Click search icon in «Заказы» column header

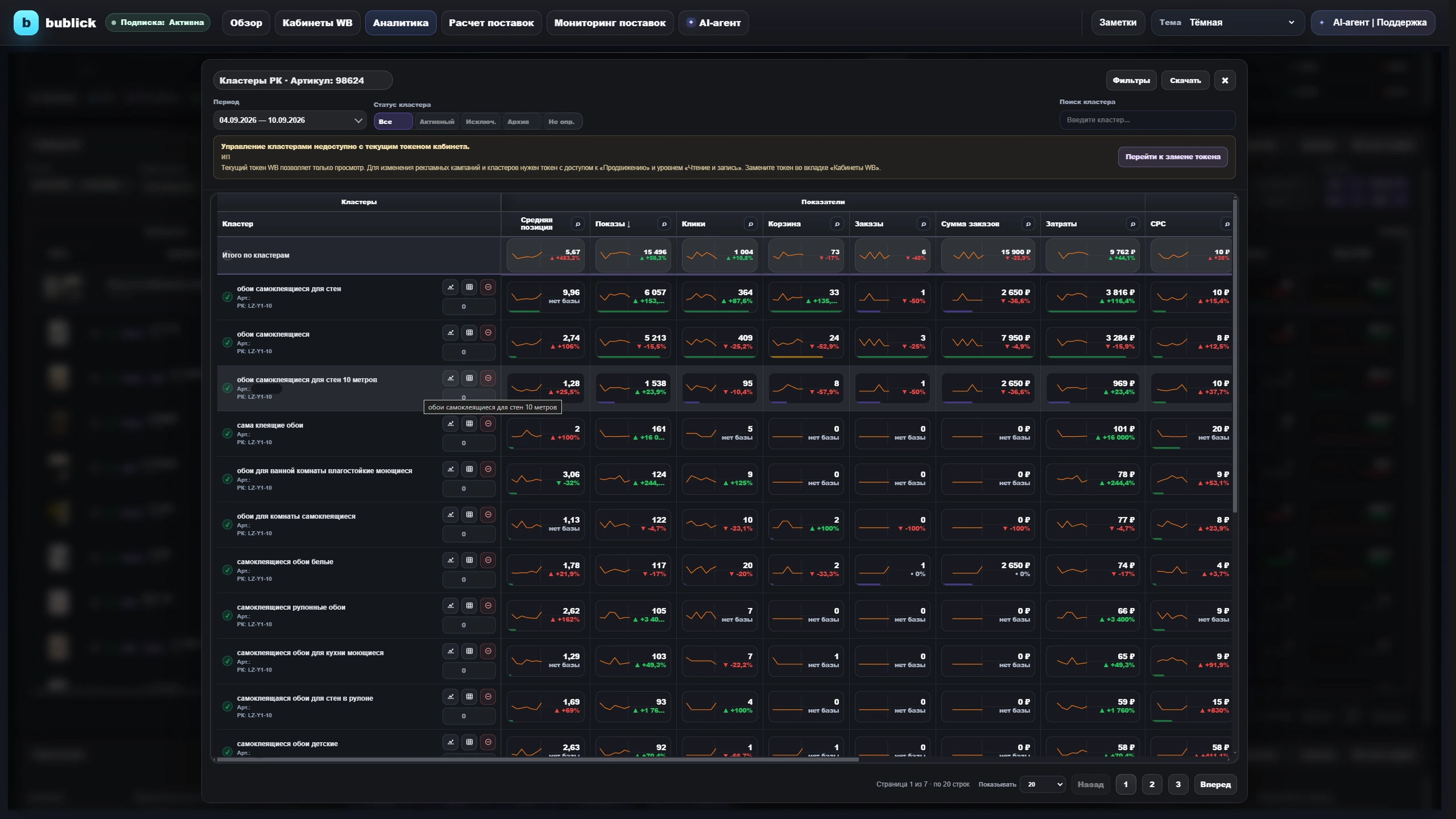click(923, 224)
